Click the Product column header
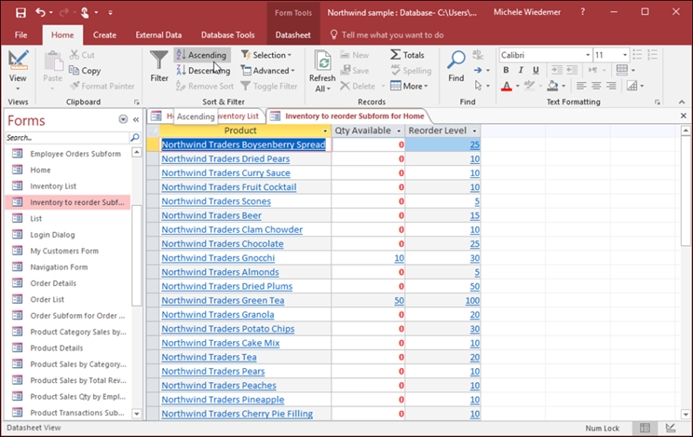The image size is (693, 437). (240, 131)
